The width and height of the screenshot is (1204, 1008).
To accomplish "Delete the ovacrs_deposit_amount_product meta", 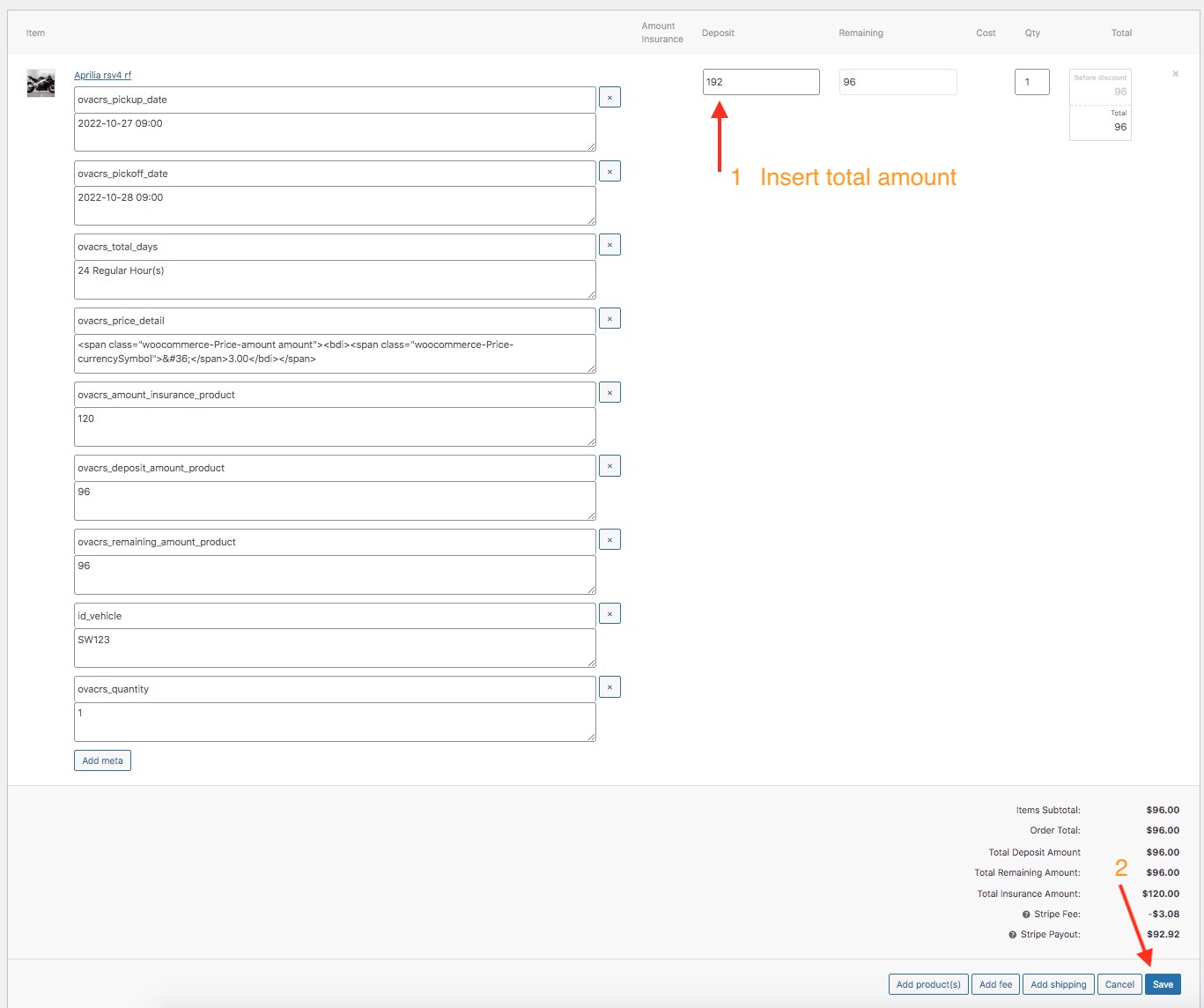I will click(x=609, y=466).
